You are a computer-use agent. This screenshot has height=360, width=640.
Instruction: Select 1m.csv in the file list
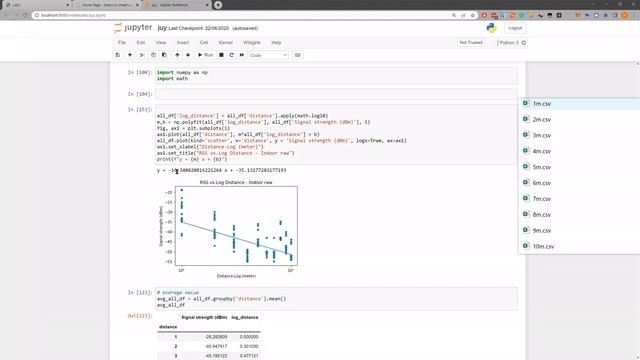[542, 104]
